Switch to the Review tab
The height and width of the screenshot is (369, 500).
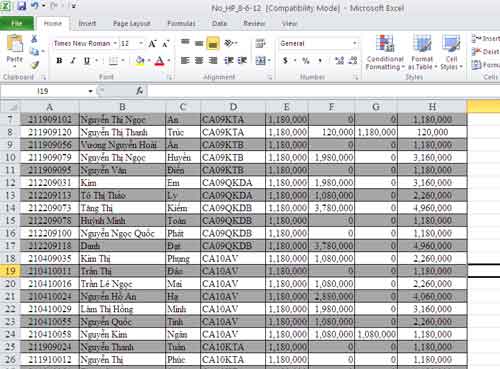[254, 23]
